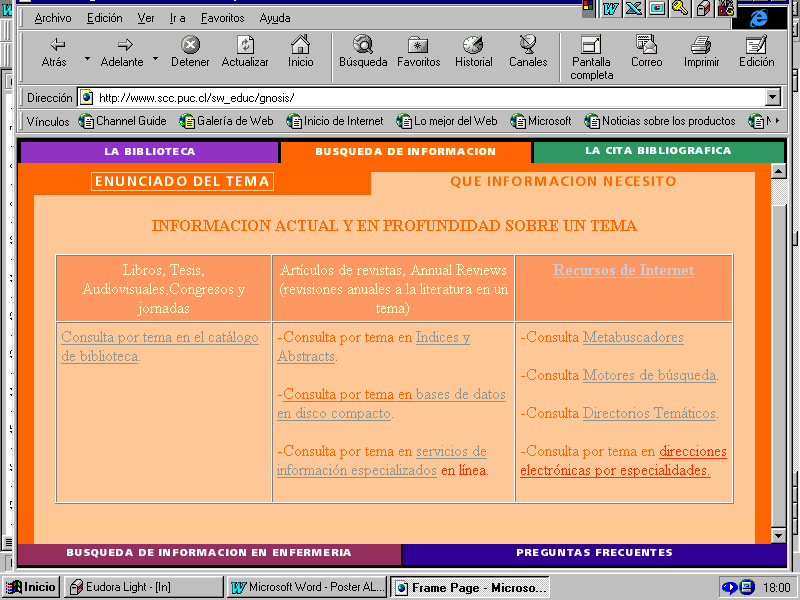This screenshot has height=600, width=800.
Task: Open Favoritos toolbar icon
Action: click(418, 45)
